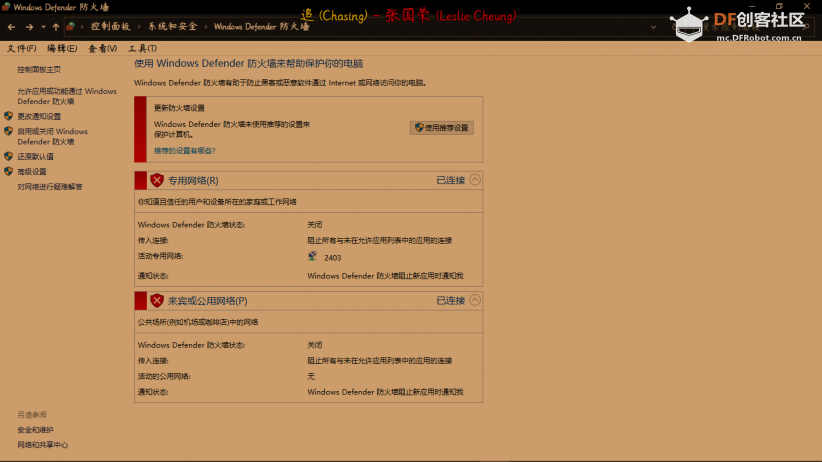Click the firewall icon in title bar

[6, 7]
